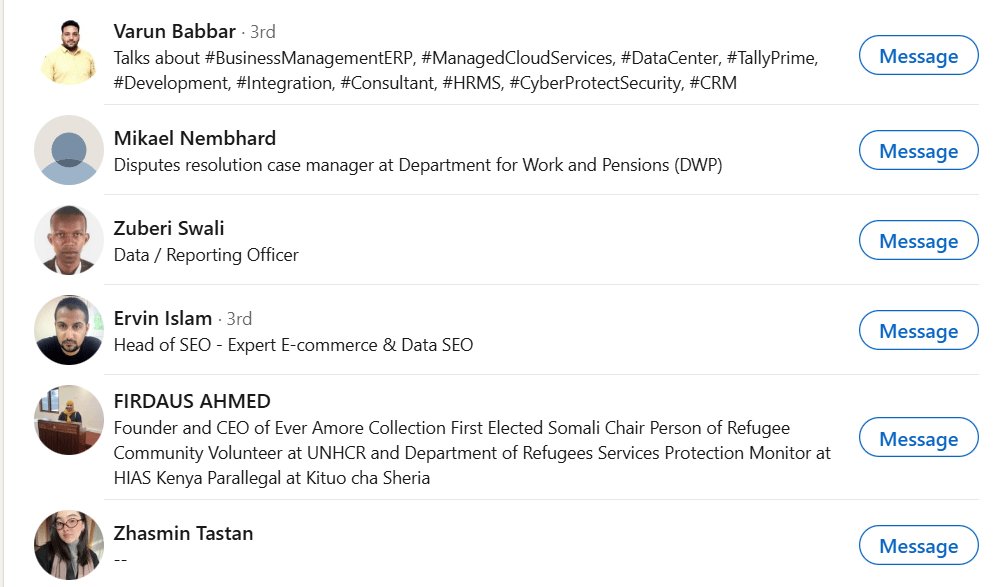This screenshot has height=587, width=1008.
Task: Click Mikael Nembhard's default avatar icon
Action: click(69, 150)
